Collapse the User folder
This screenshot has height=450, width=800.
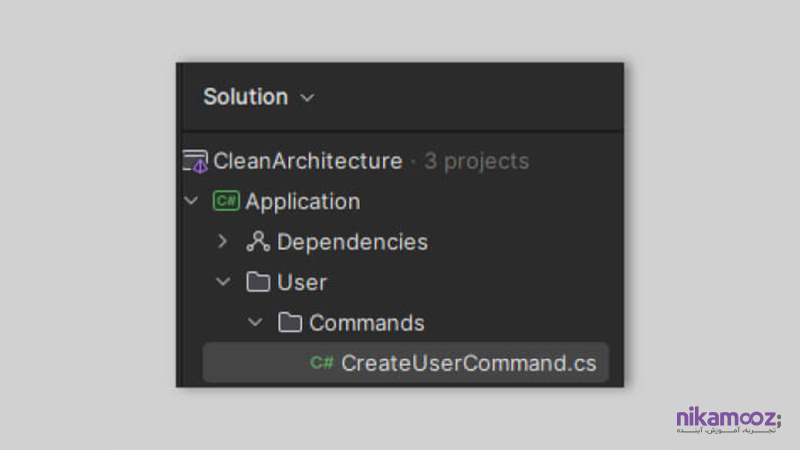pyautogui.click(x=223, y=282)
